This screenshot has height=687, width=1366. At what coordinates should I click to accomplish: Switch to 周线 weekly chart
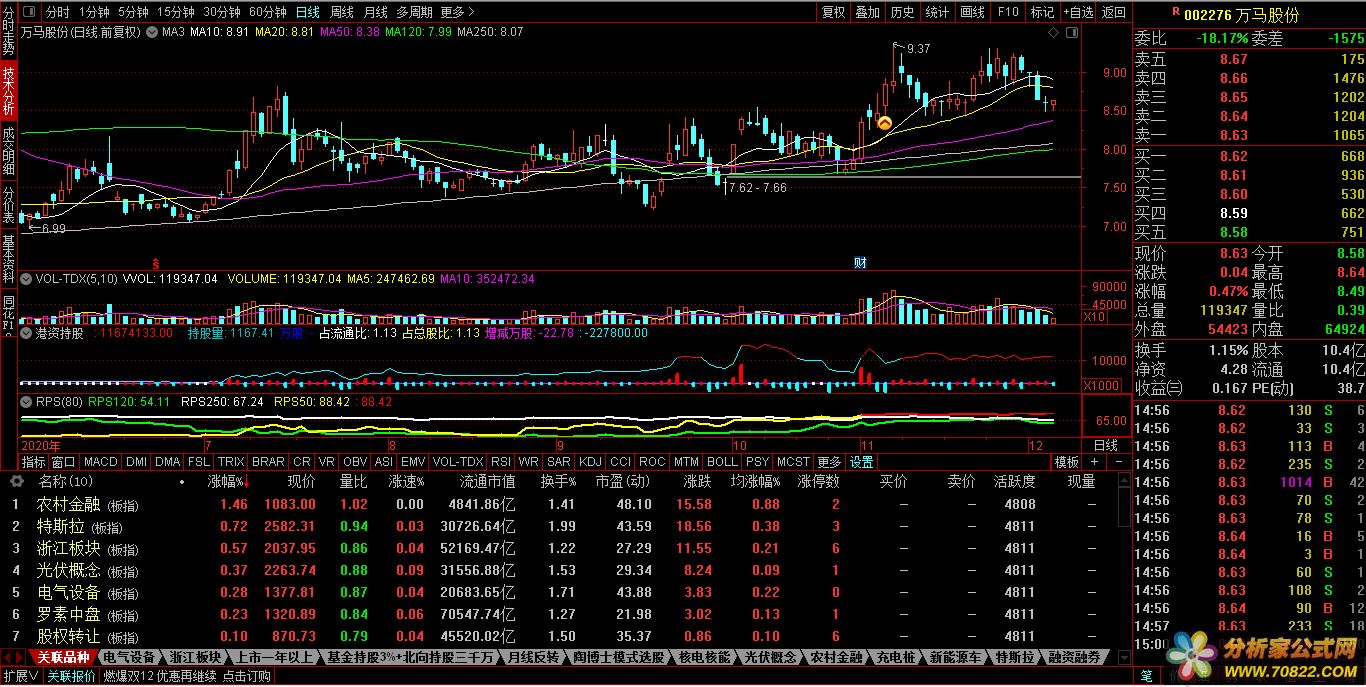click(342, 12)
